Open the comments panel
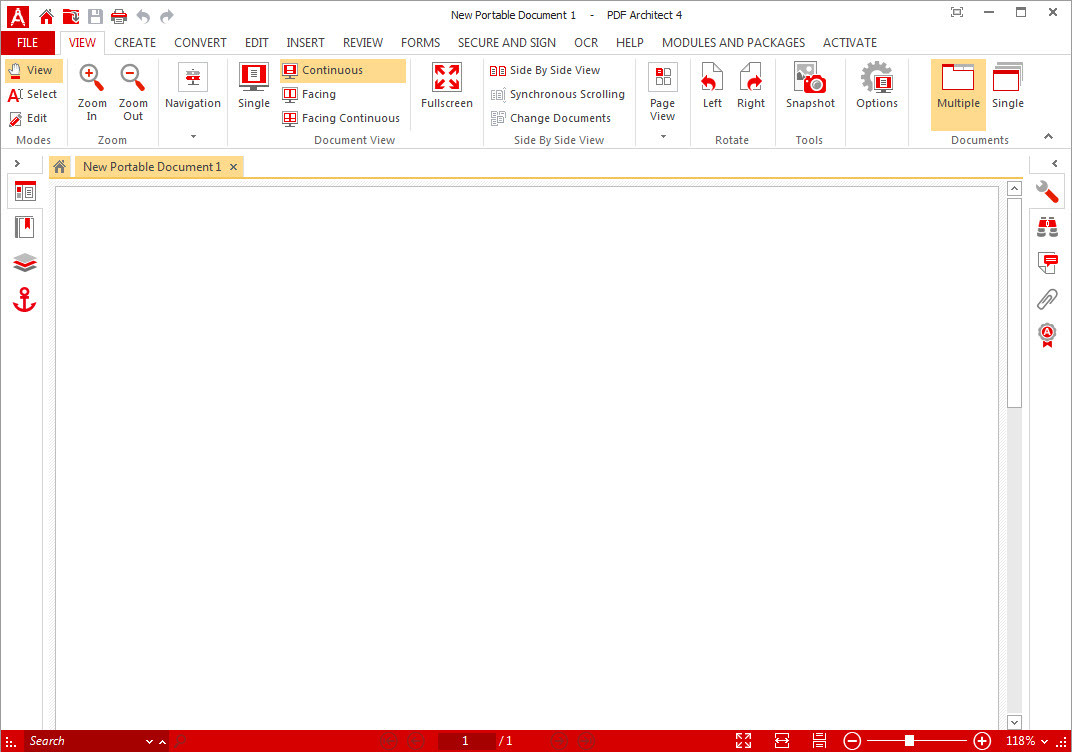Screen dimensions: 1072x752 [1047, 263]
